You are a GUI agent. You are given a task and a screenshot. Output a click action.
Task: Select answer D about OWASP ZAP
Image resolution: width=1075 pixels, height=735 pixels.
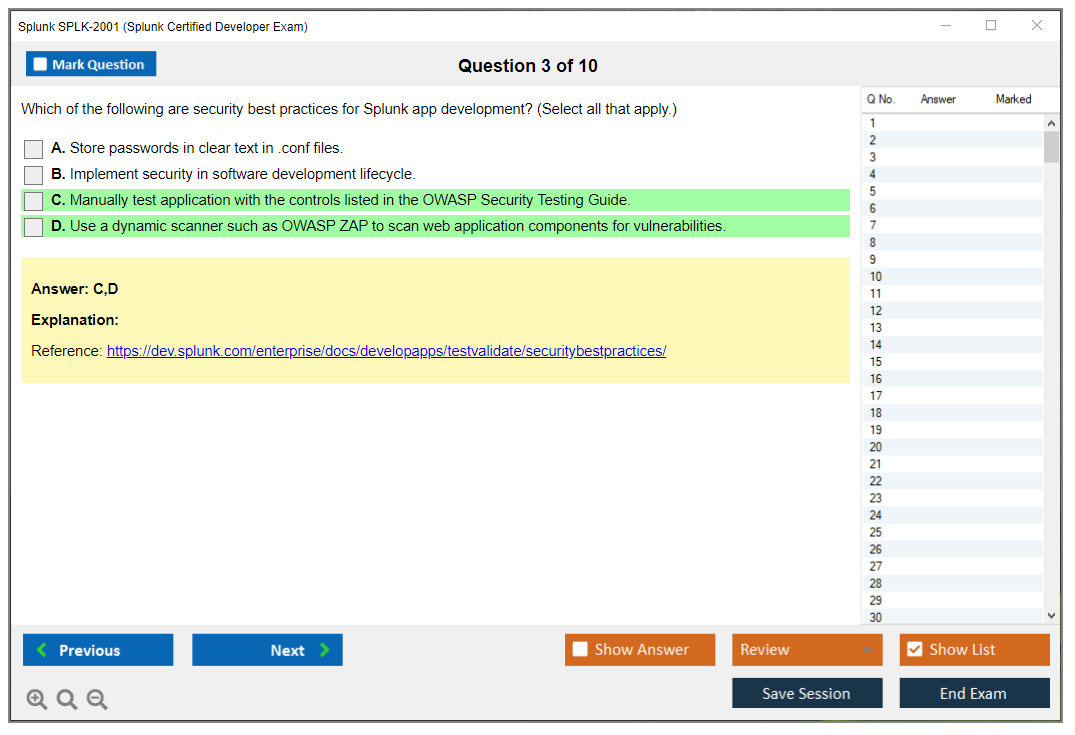(x=34, y=227)
